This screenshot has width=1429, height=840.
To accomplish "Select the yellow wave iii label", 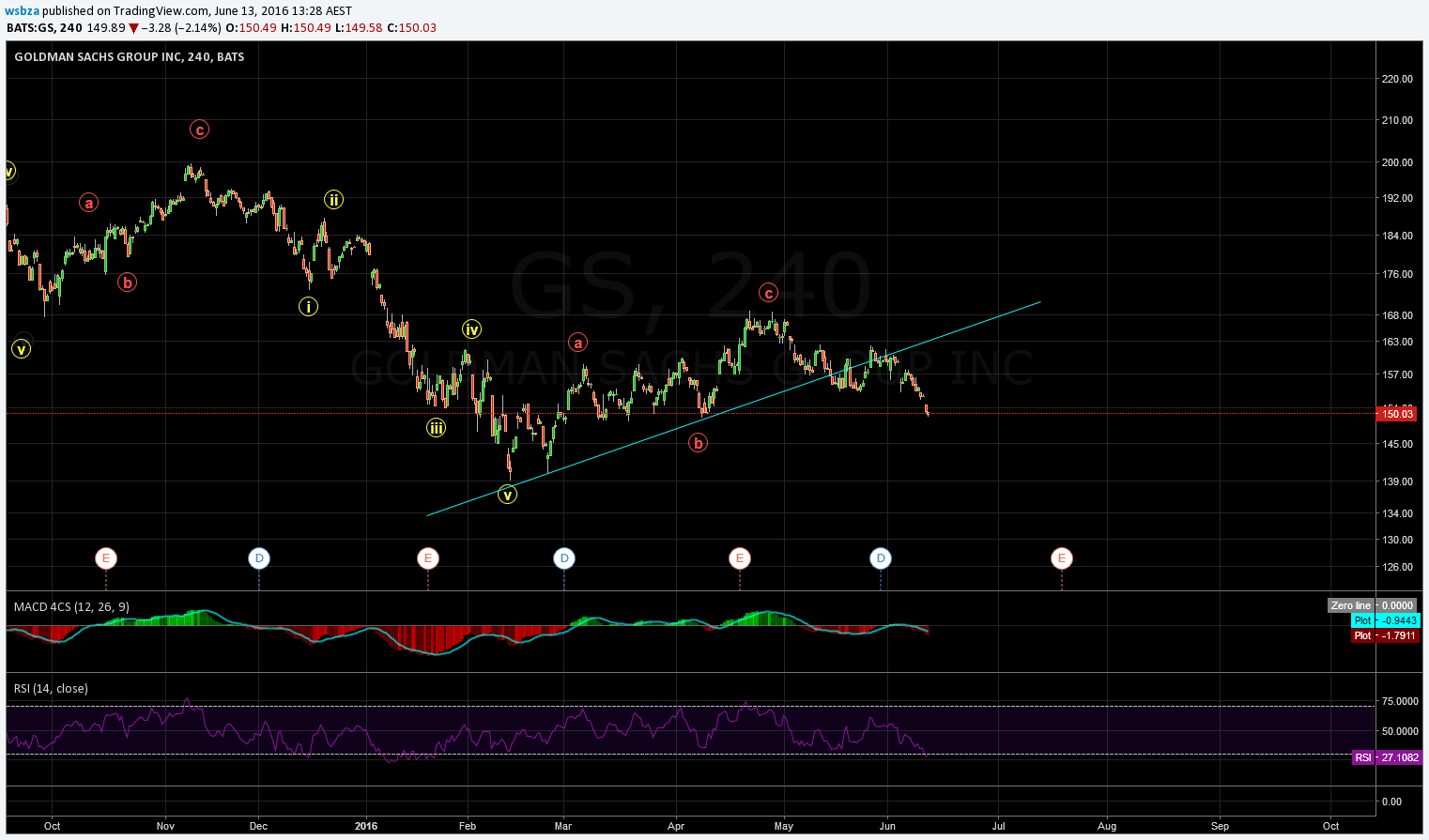I will [x=436, y=428].
